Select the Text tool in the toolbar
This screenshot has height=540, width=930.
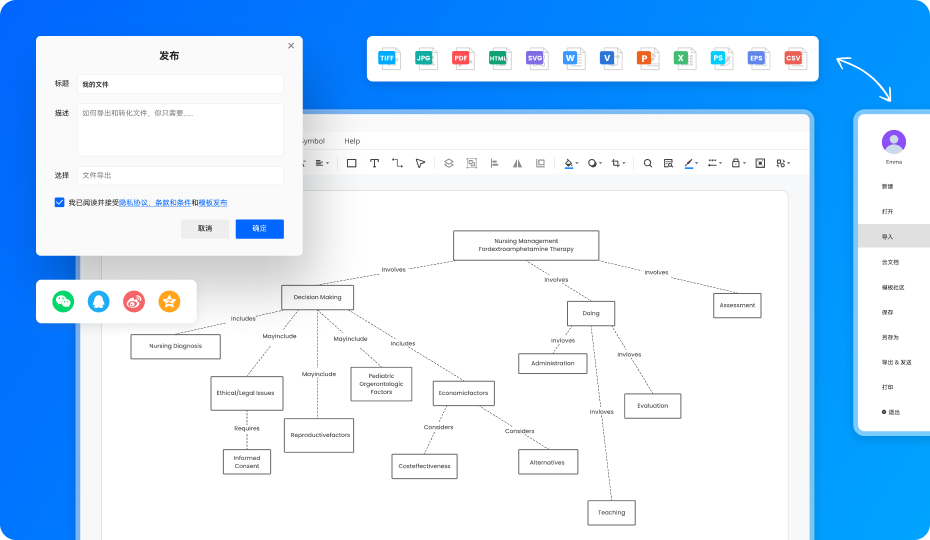374,163
